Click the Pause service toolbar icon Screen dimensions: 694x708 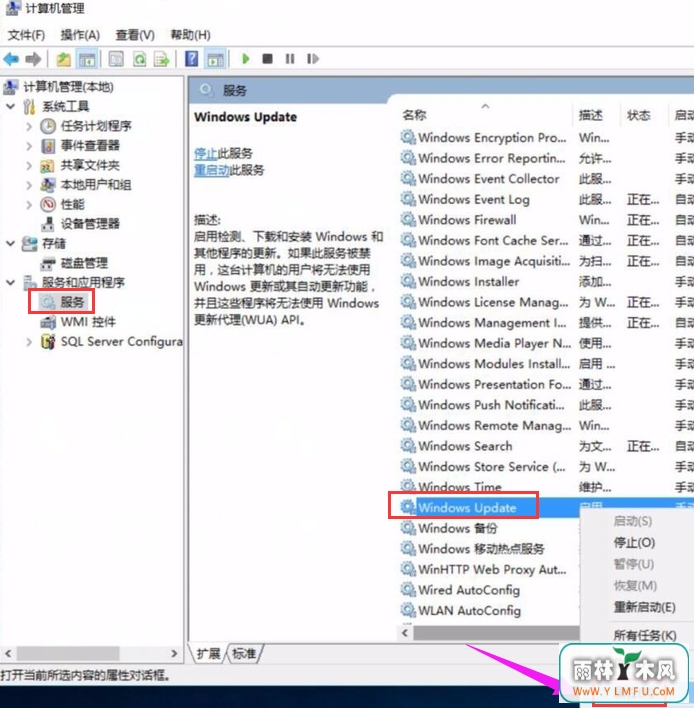290,59
